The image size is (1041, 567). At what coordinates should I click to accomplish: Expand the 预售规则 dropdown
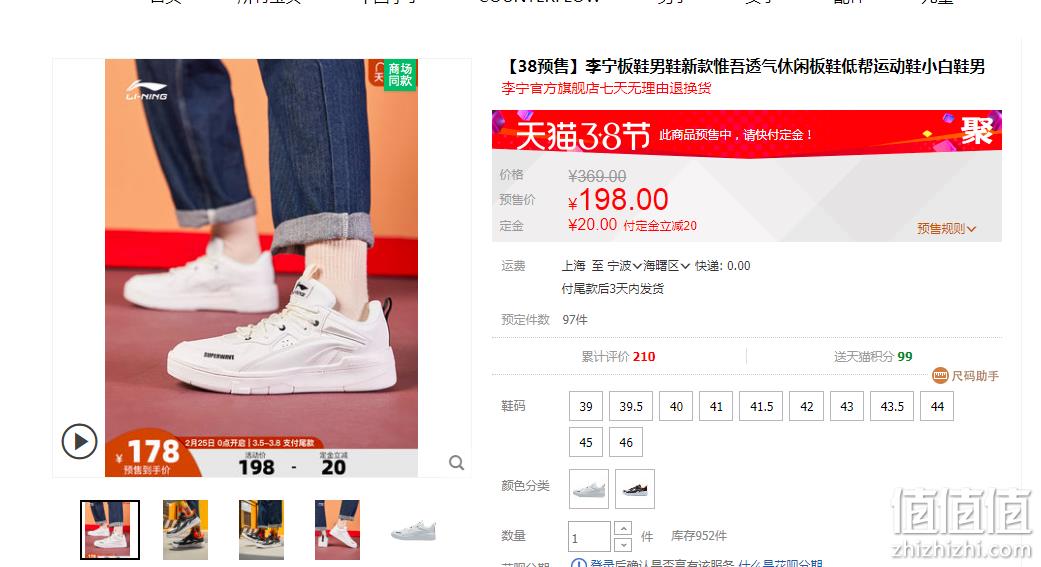[x=946, y=228]
